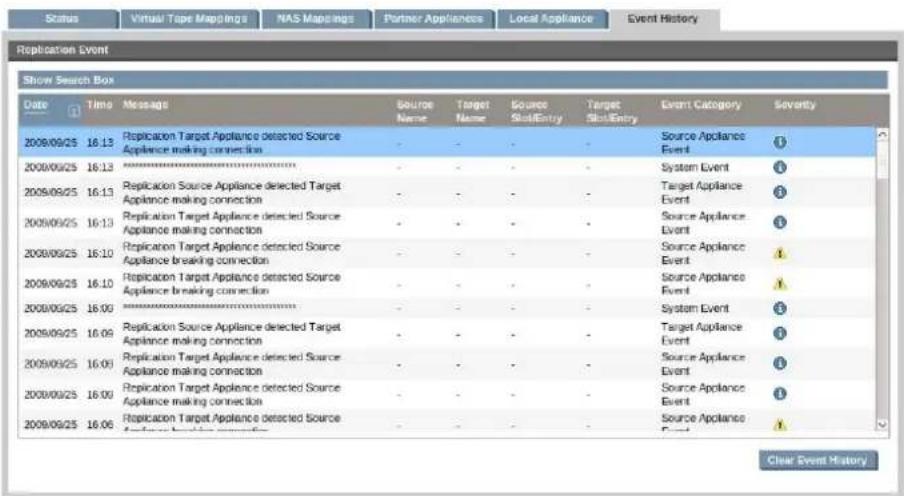
Task: Select the Event History tab
Action: (x=663, y=19)
